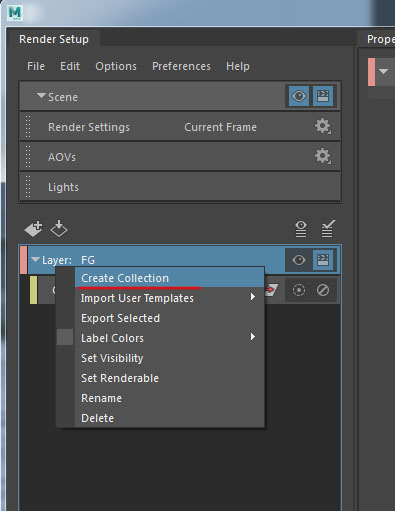This screenshot has width=395, height=511.
Task: Choose Create Collection from context menu
Action: click(169, 278)
